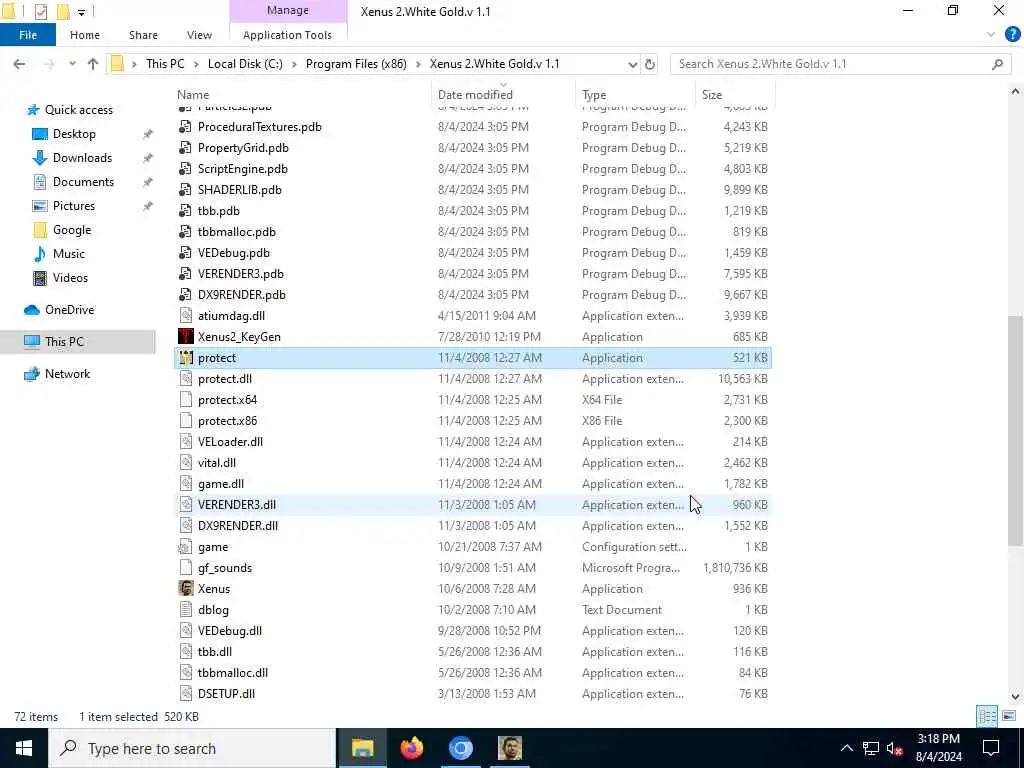The width and height of the screenshot is (1024, 768).
Task: Open the address bar history dropdown
Action: point(632,64)
